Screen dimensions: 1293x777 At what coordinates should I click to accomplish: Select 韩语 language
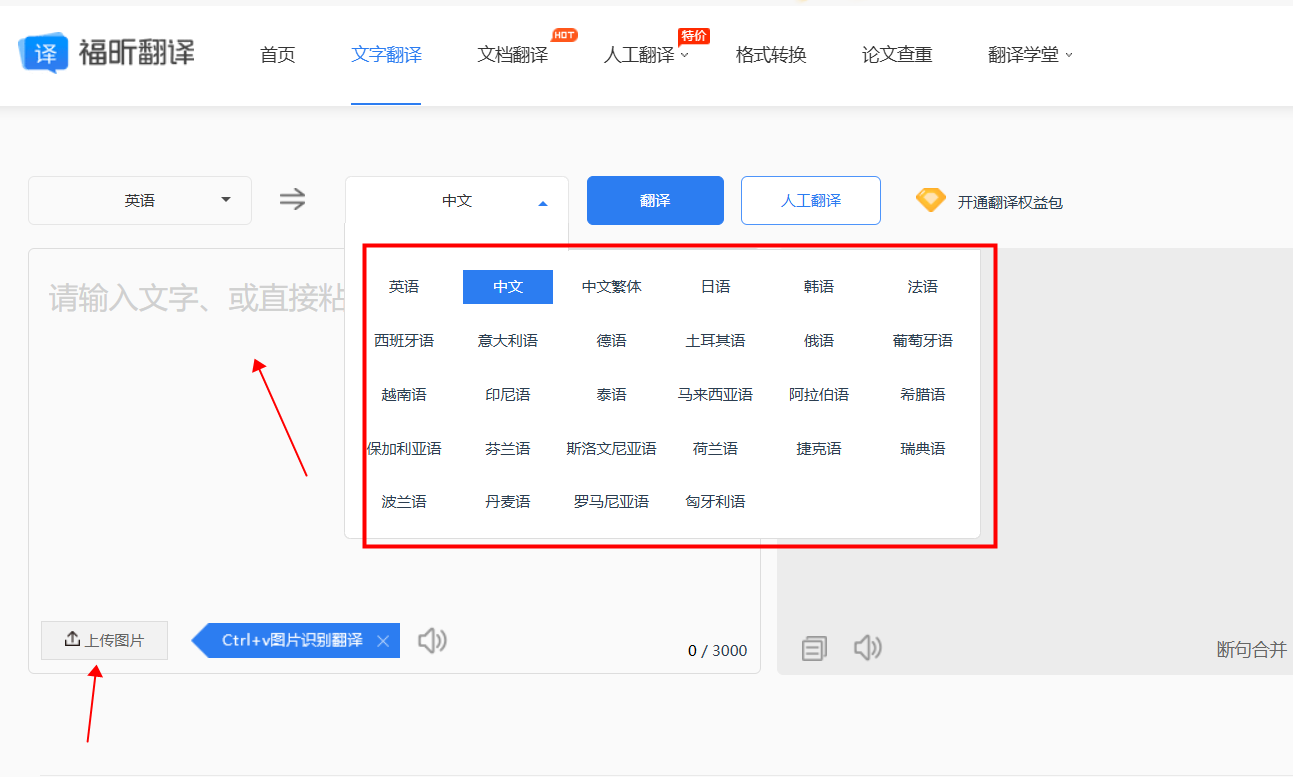pos(819,287)
